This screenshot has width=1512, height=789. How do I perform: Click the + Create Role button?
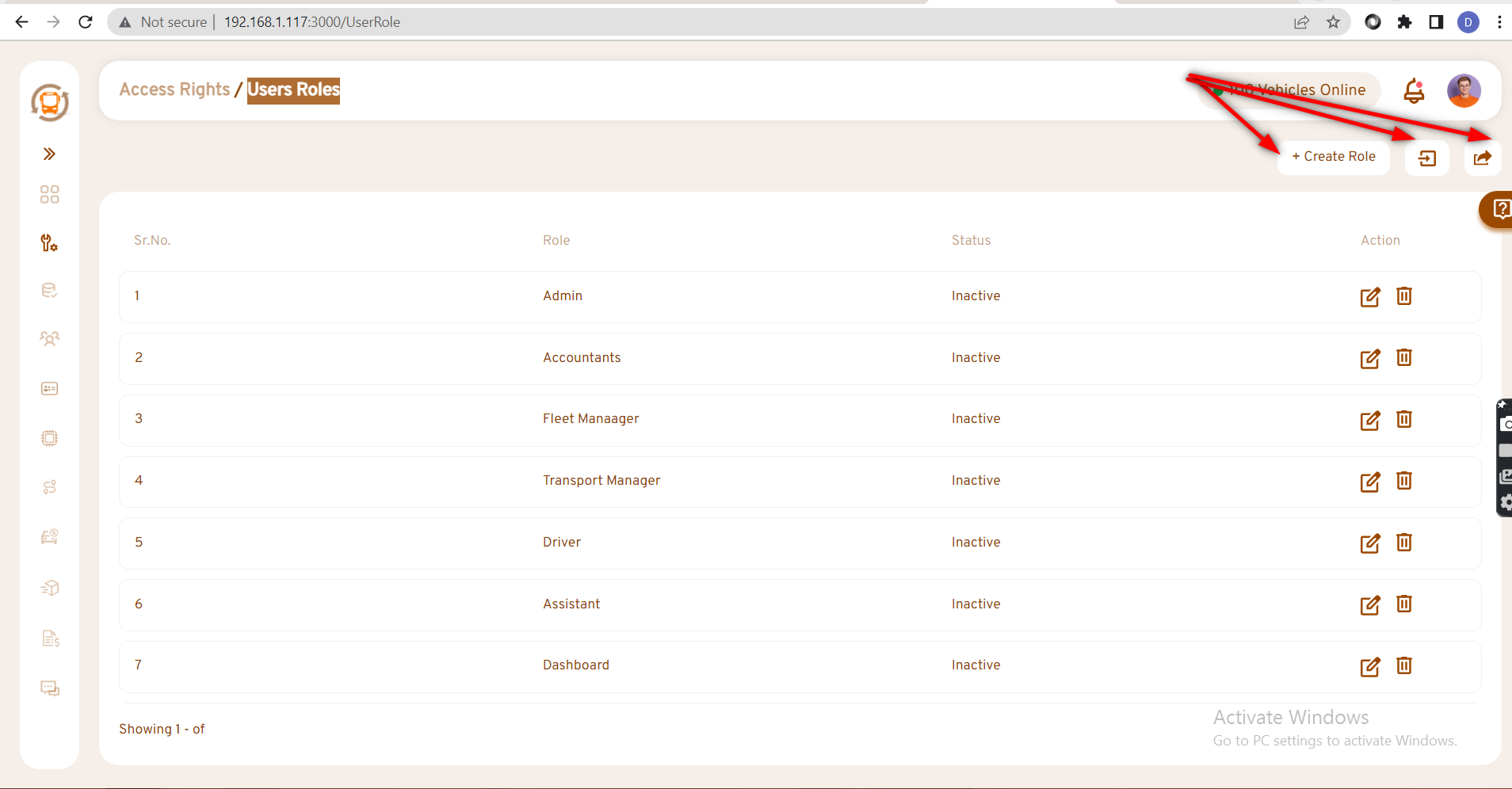pos(1333,157)
